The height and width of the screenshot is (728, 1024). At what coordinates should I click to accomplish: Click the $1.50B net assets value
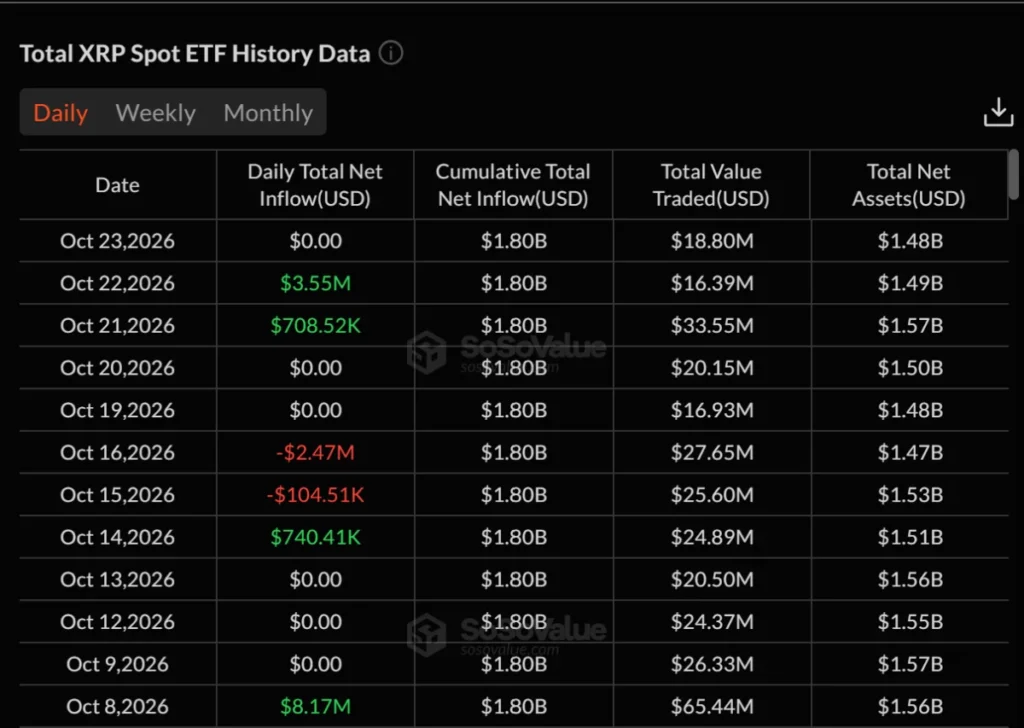point(910,368)
